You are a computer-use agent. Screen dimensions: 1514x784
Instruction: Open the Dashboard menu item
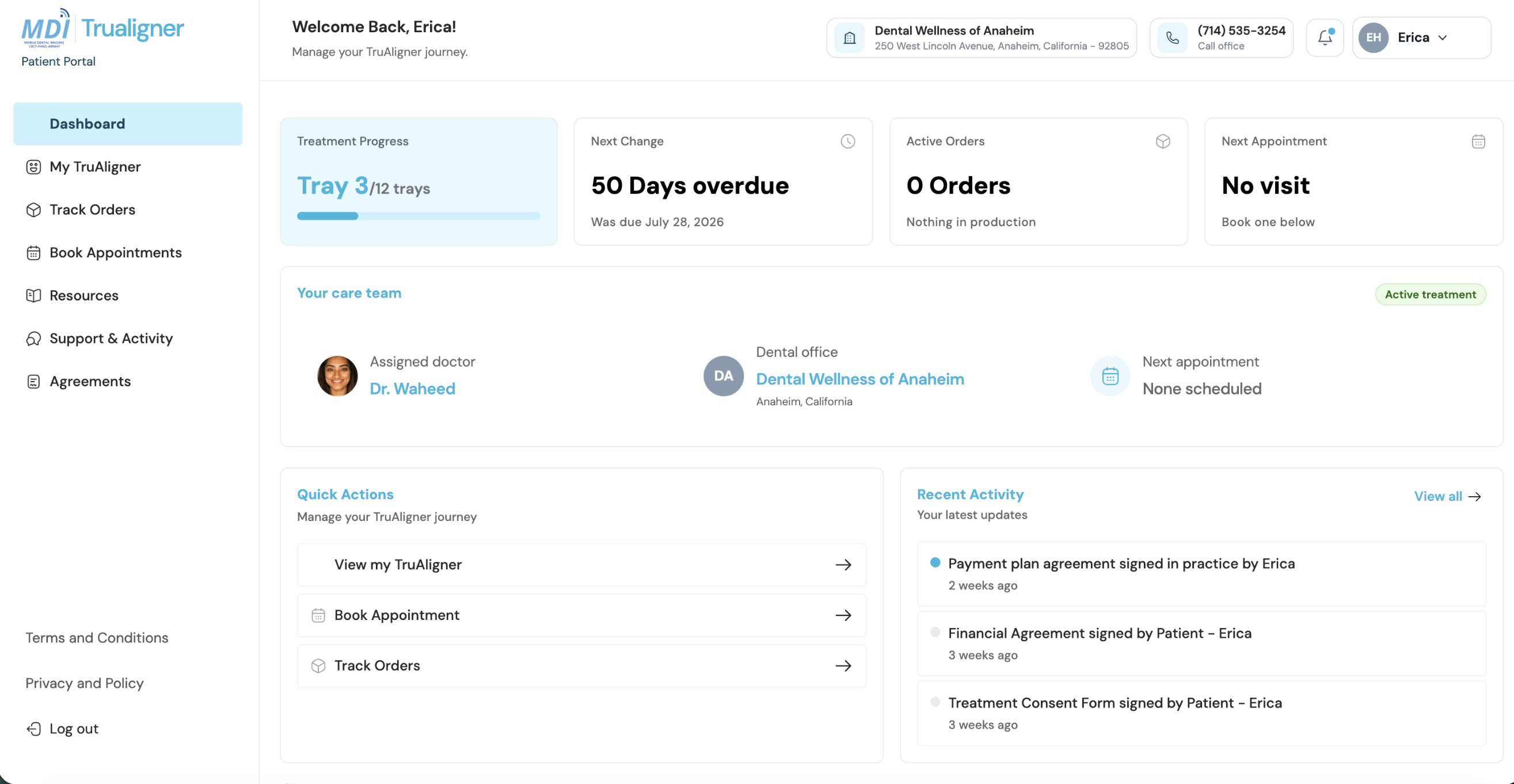tap(128, 123)
